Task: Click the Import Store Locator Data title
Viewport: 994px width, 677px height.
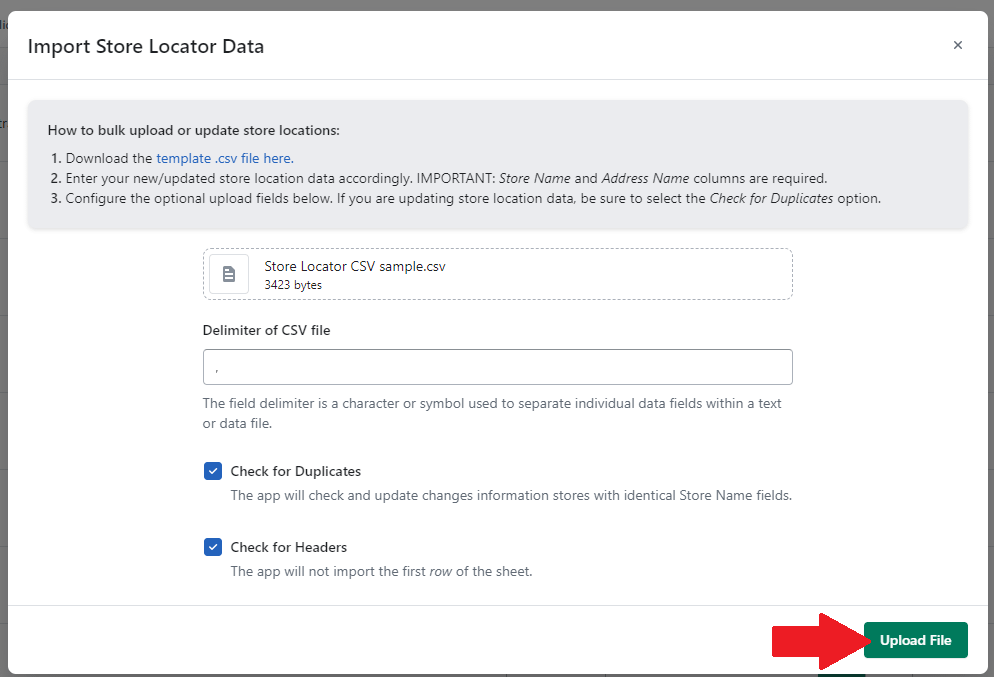Action: click(x=145, y=46)
